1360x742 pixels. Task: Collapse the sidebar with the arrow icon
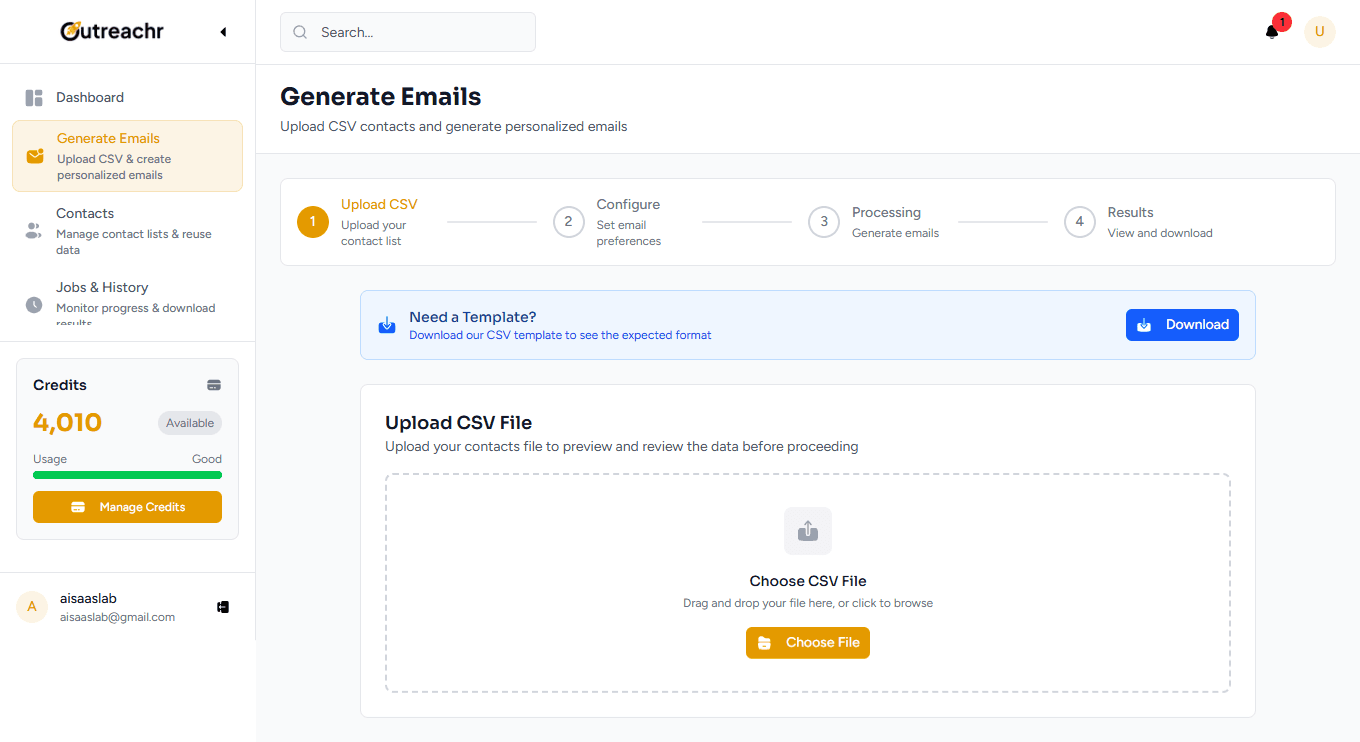pyautogui.click(x=223, y=32)
